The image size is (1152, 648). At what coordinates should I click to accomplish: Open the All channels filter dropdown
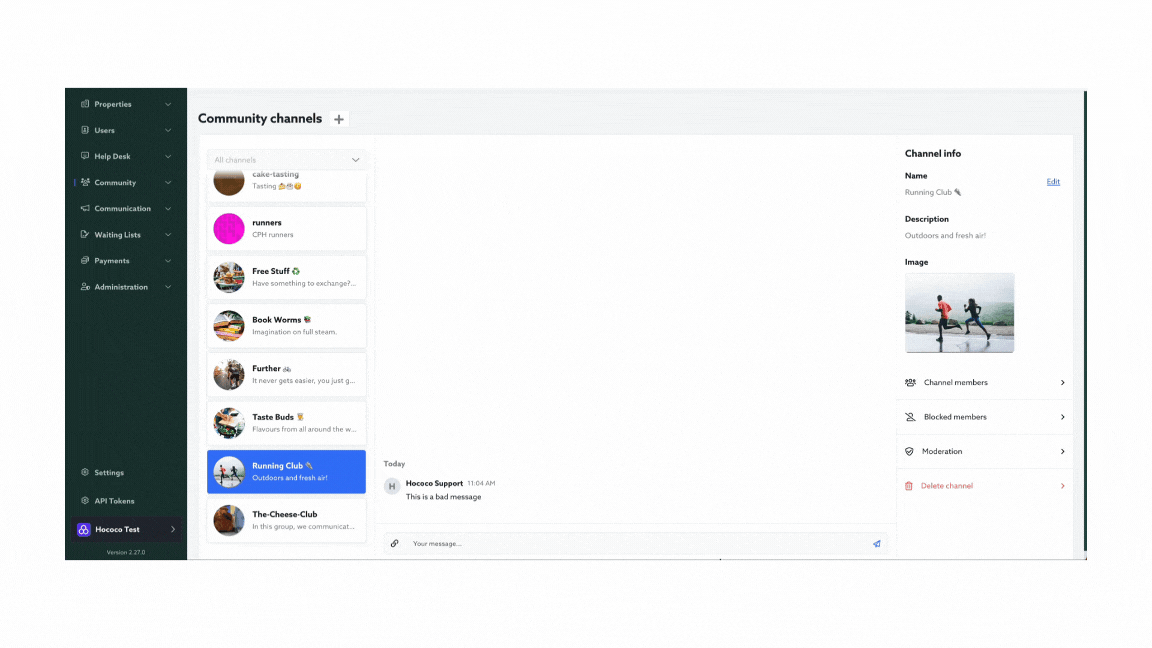click(287, 160)
